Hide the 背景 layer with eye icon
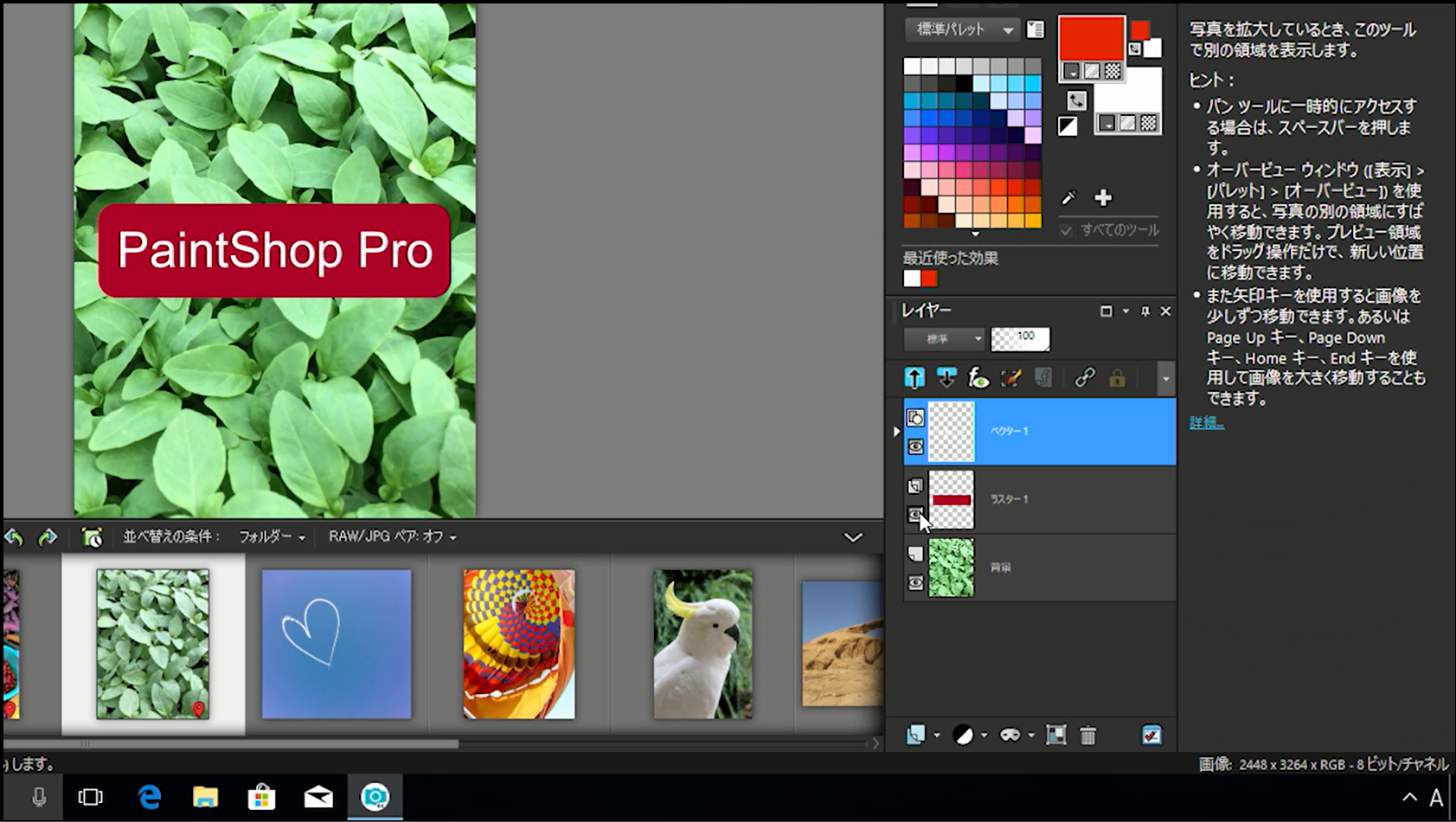 coord(915,583)
